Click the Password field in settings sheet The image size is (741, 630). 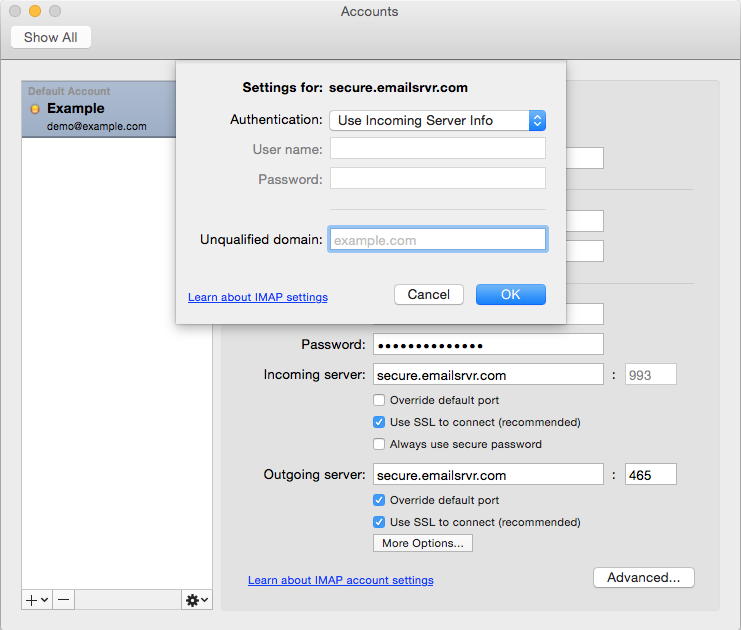click(438, 178)
